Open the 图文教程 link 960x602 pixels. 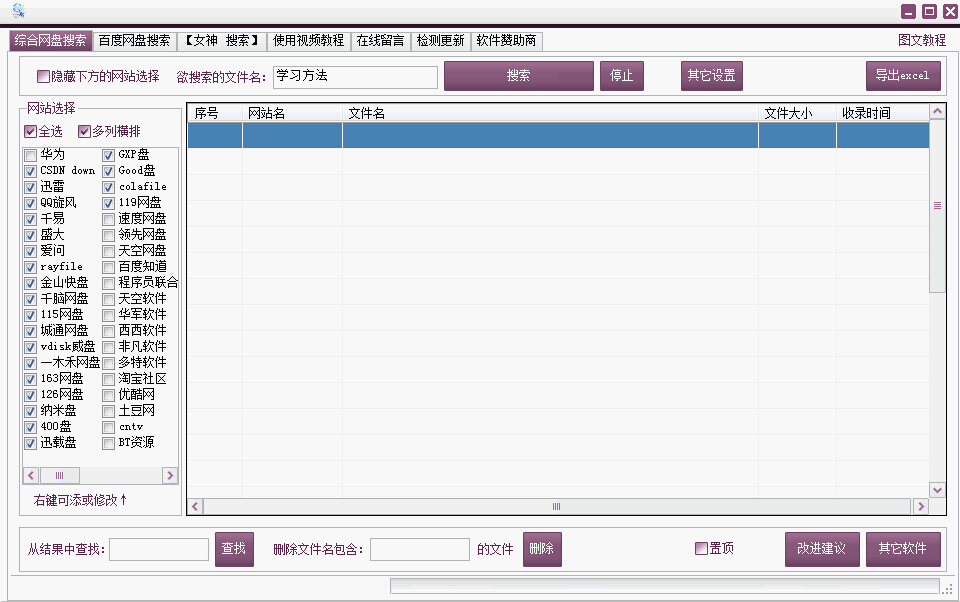pyautogui.click(x=921, y=41)
